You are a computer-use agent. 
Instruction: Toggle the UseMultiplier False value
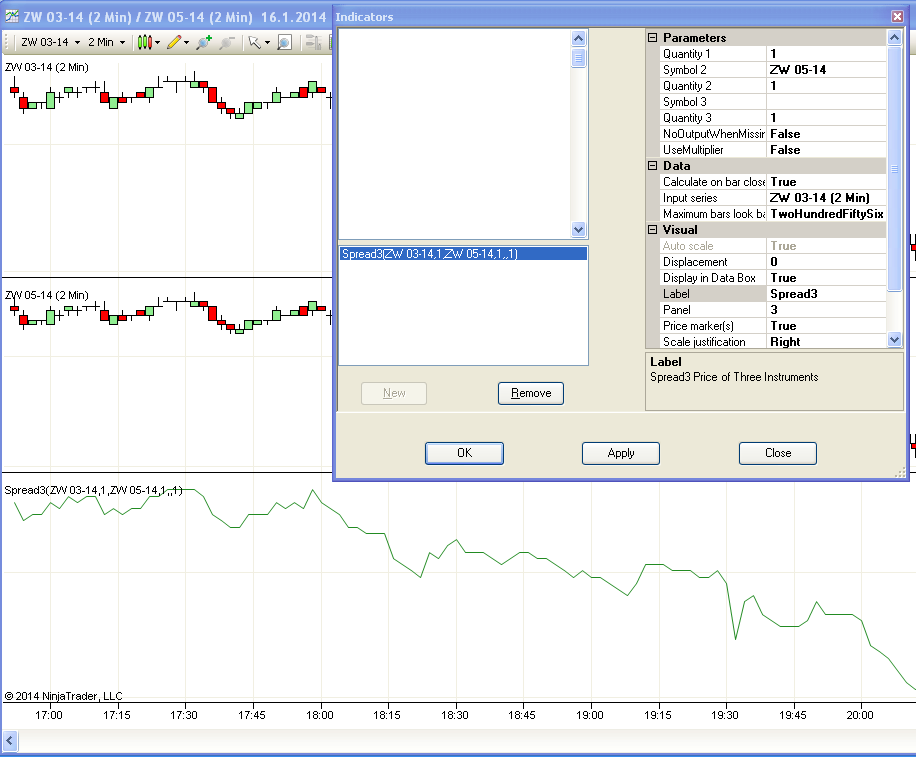[825, 150]
